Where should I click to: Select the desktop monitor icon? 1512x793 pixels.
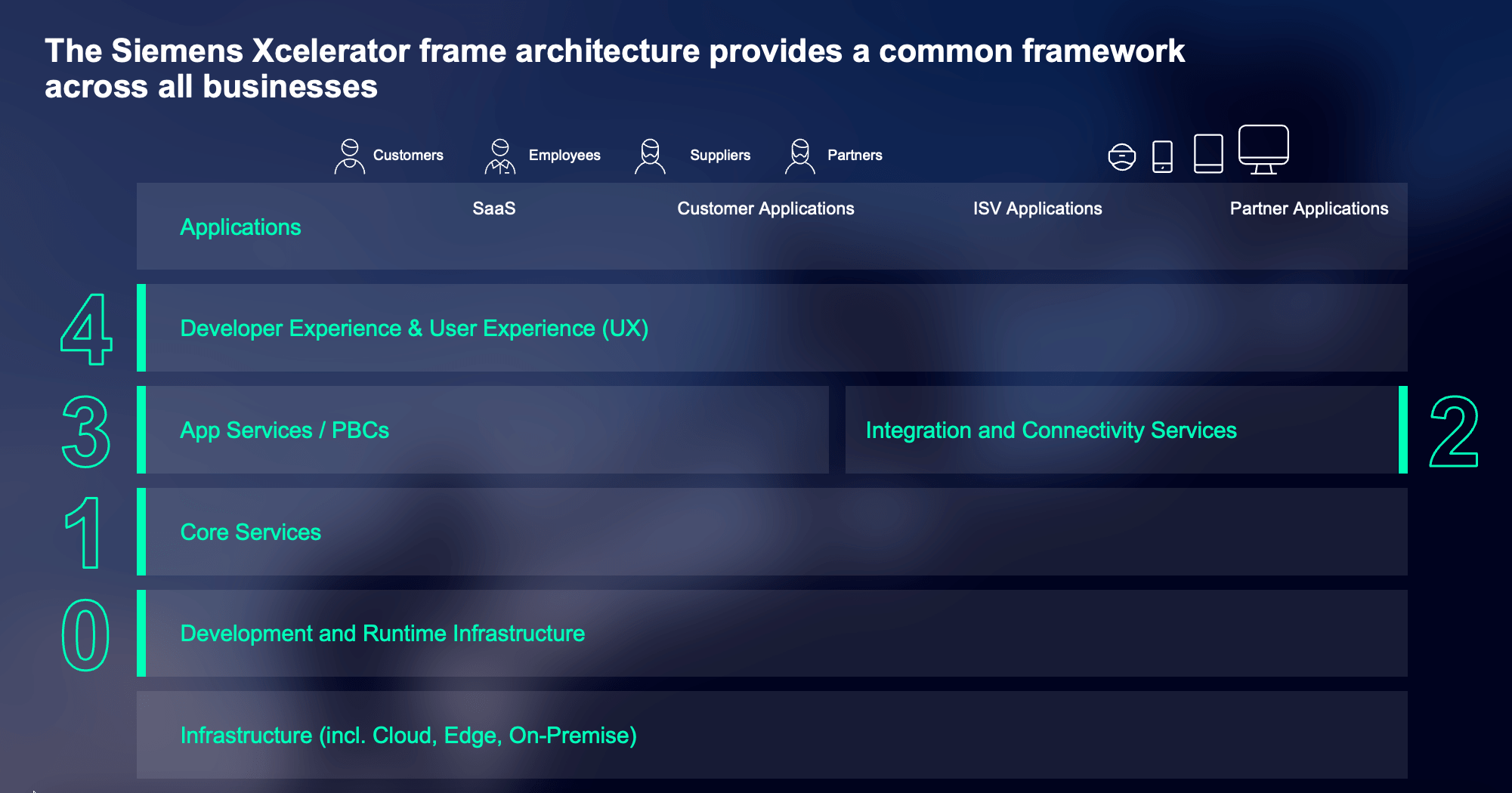pos(1263,150)
